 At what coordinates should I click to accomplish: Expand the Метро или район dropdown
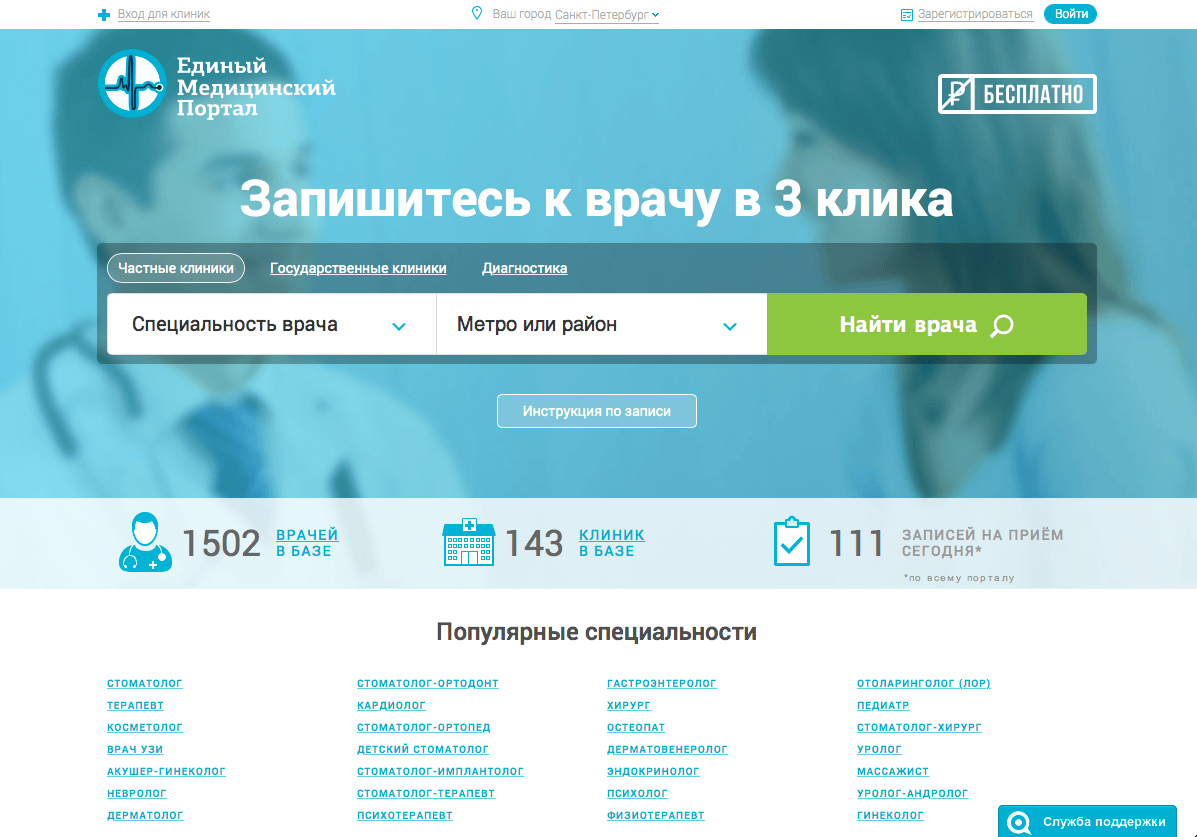(x=601, y=325)
